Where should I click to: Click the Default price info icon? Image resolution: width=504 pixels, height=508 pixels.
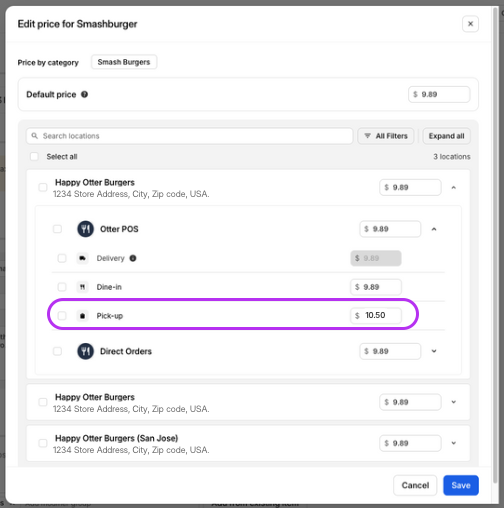pos(84,94)
